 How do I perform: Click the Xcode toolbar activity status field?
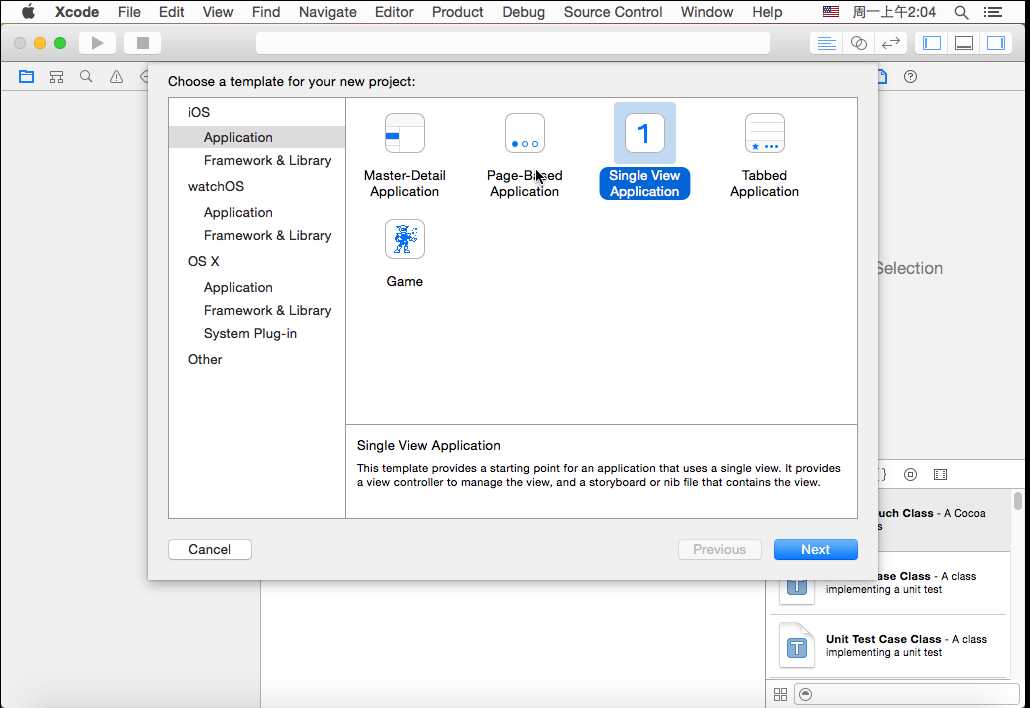[x=512, y=43]
